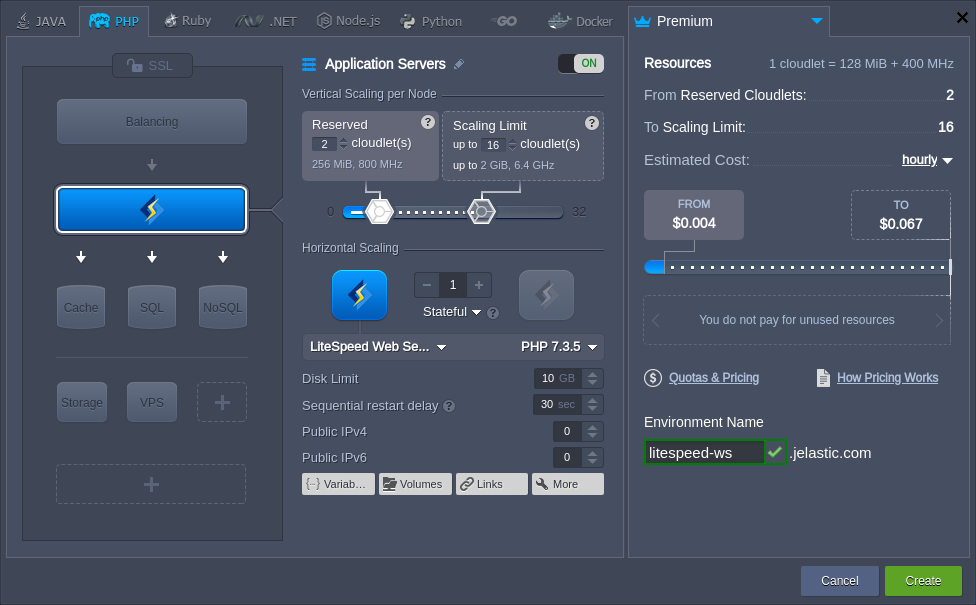976x605 pixels.
Task: Click the Public IPv6 spinner arrows
Action: (593, 457)
